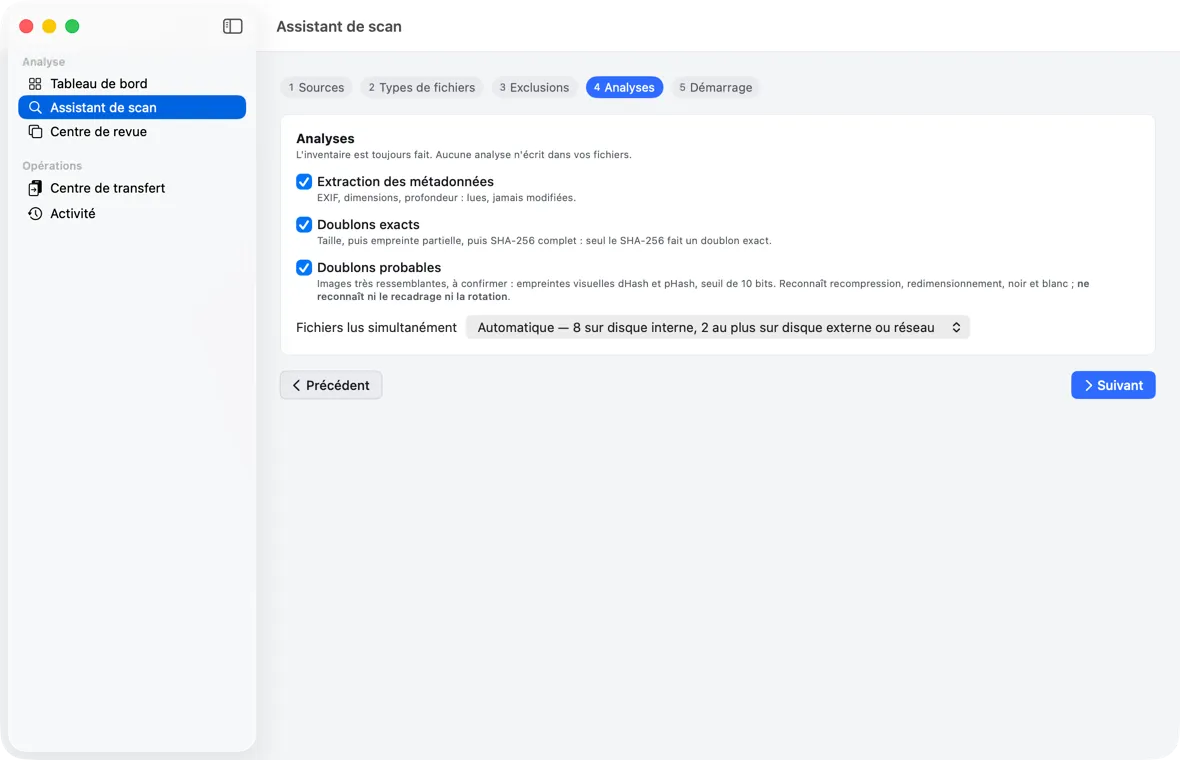This screenshot has width=1180, height=760.
Task: Click the Suivant button
Action: (x=1113, y=385)
